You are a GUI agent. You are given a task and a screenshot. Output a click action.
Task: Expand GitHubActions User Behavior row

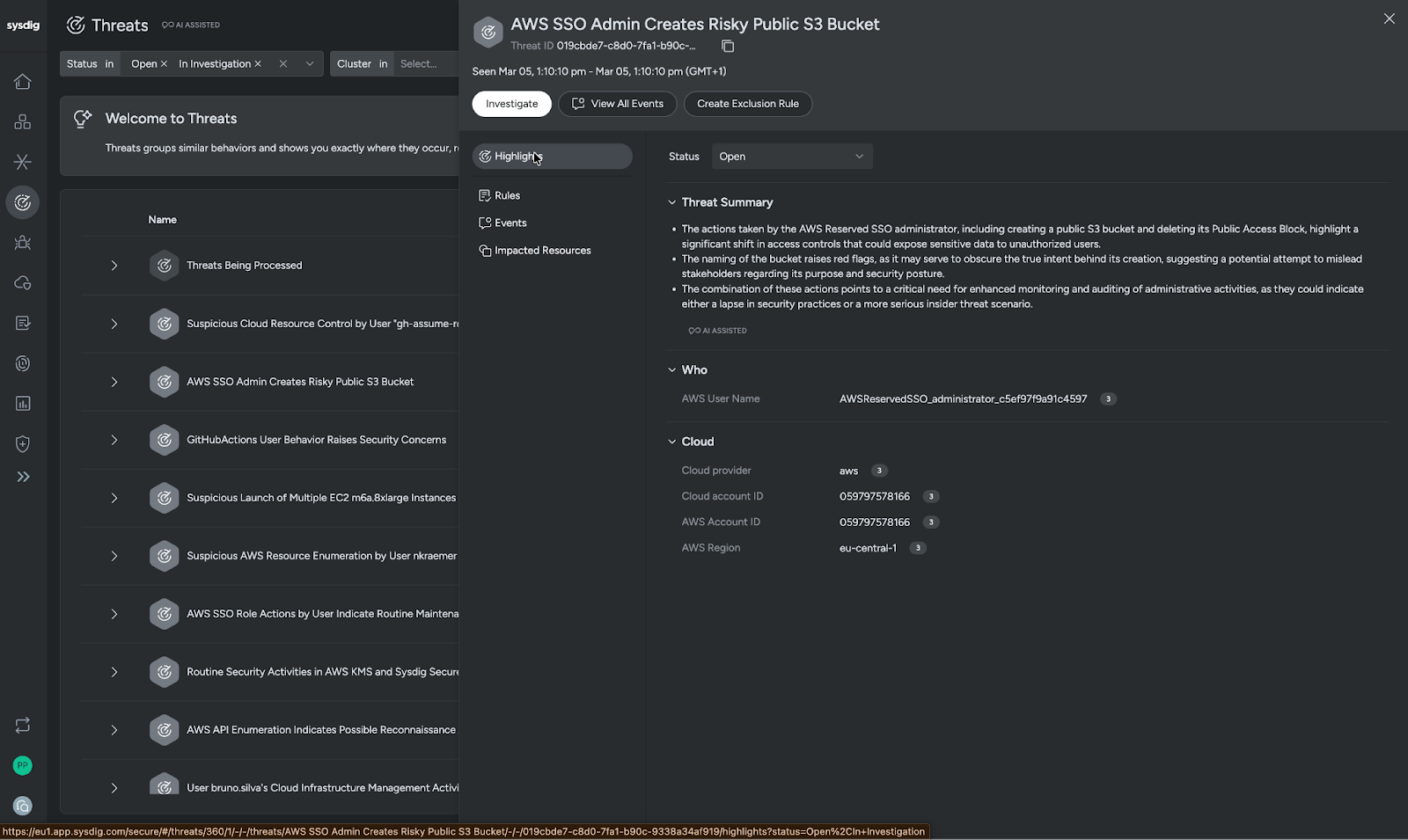tap(114, 440)
